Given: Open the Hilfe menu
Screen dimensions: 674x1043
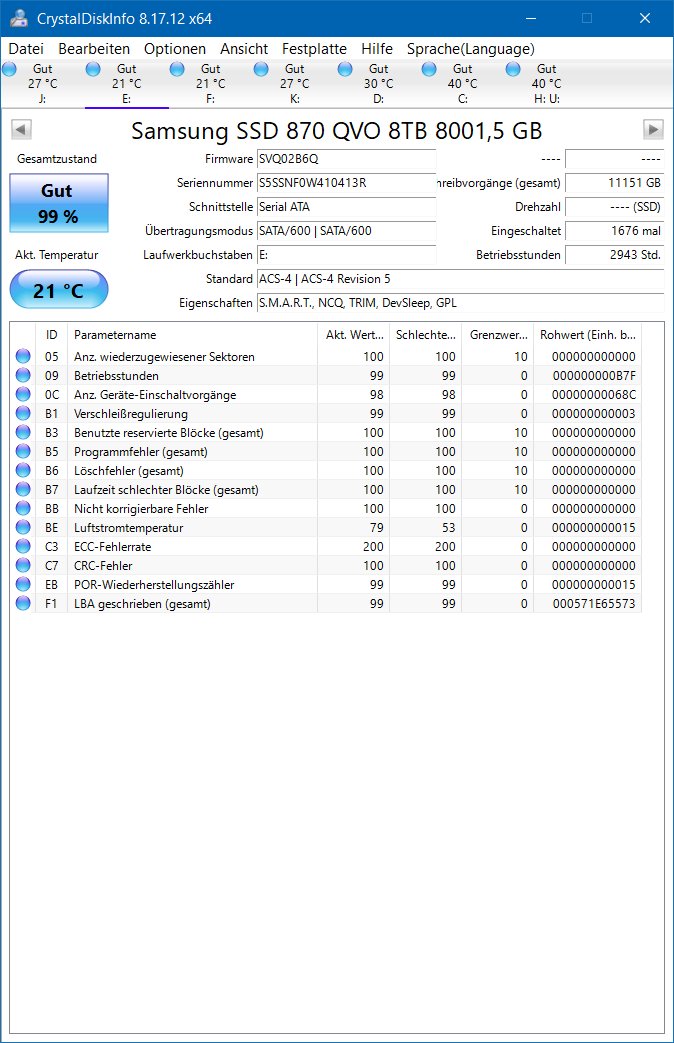Looking at the screenshot, I should (377, 49).
